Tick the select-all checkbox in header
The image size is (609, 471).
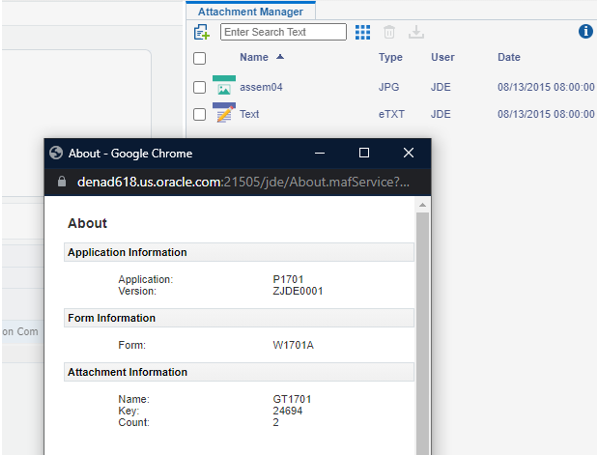pos(199,58)
